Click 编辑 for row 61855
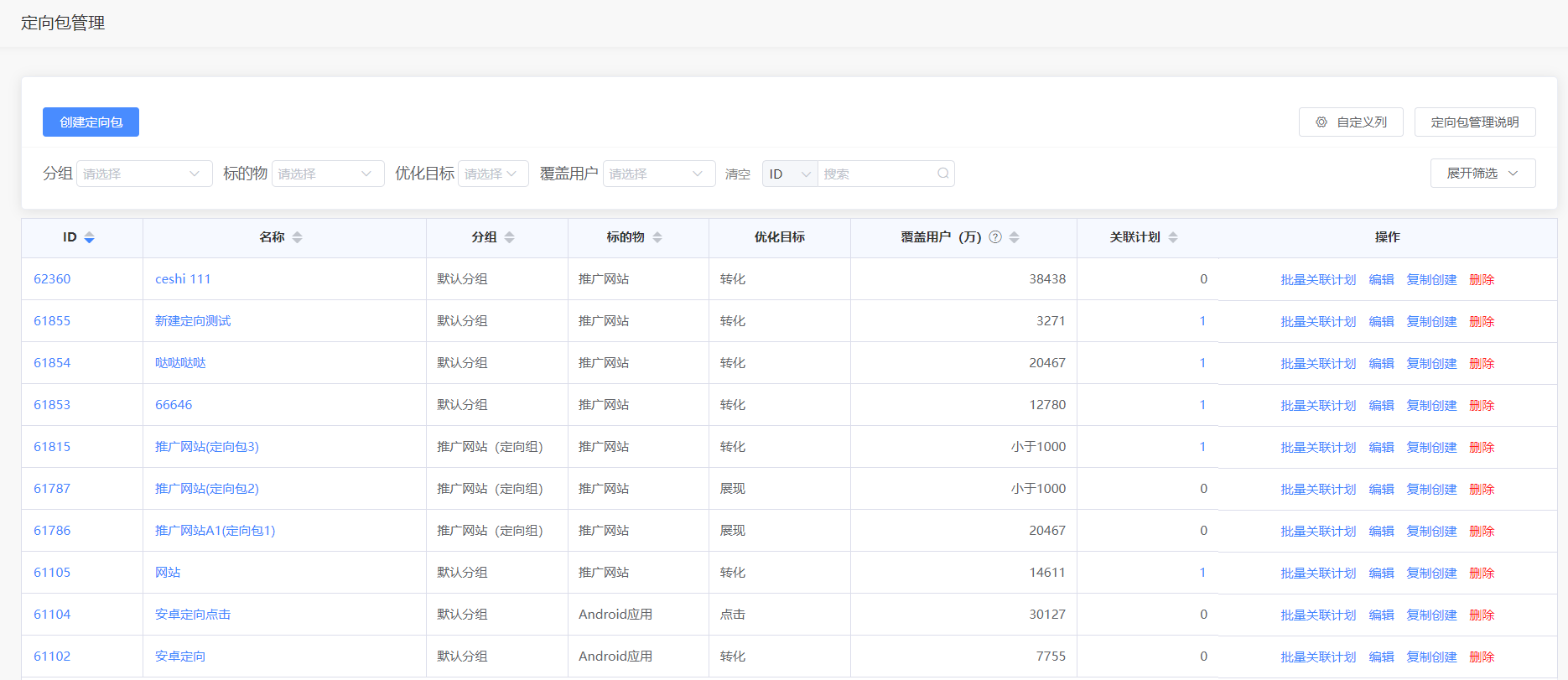 click(x=1381, y=322)
